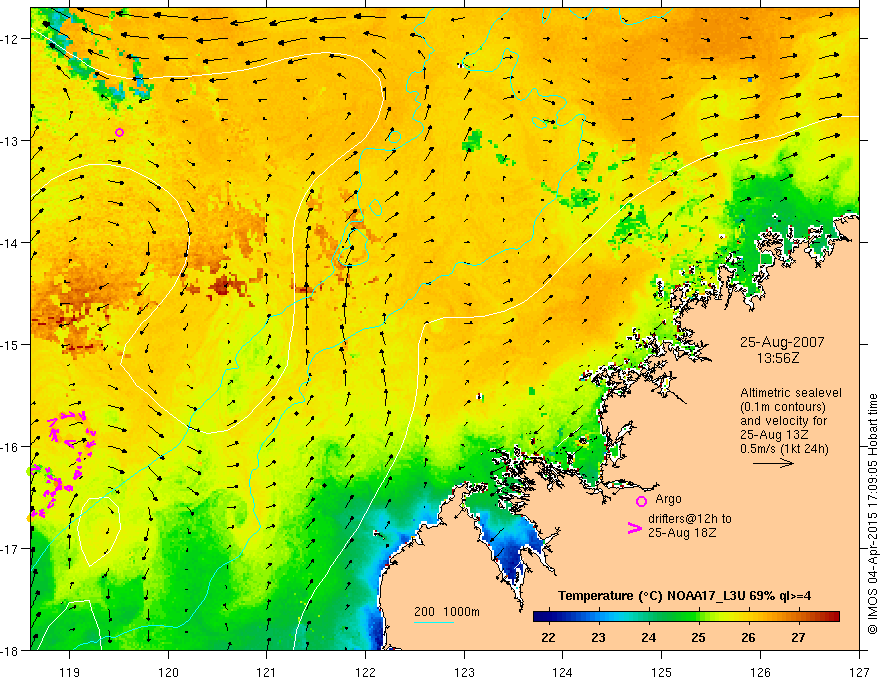Click the colorbar tick label '24'

(x=649, y=637)
